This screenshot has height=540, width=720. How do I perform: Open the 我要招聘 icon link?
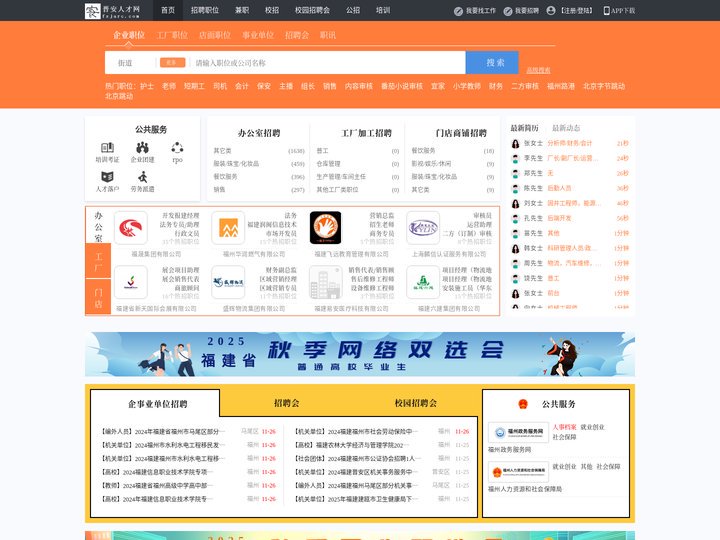(507, 11)
